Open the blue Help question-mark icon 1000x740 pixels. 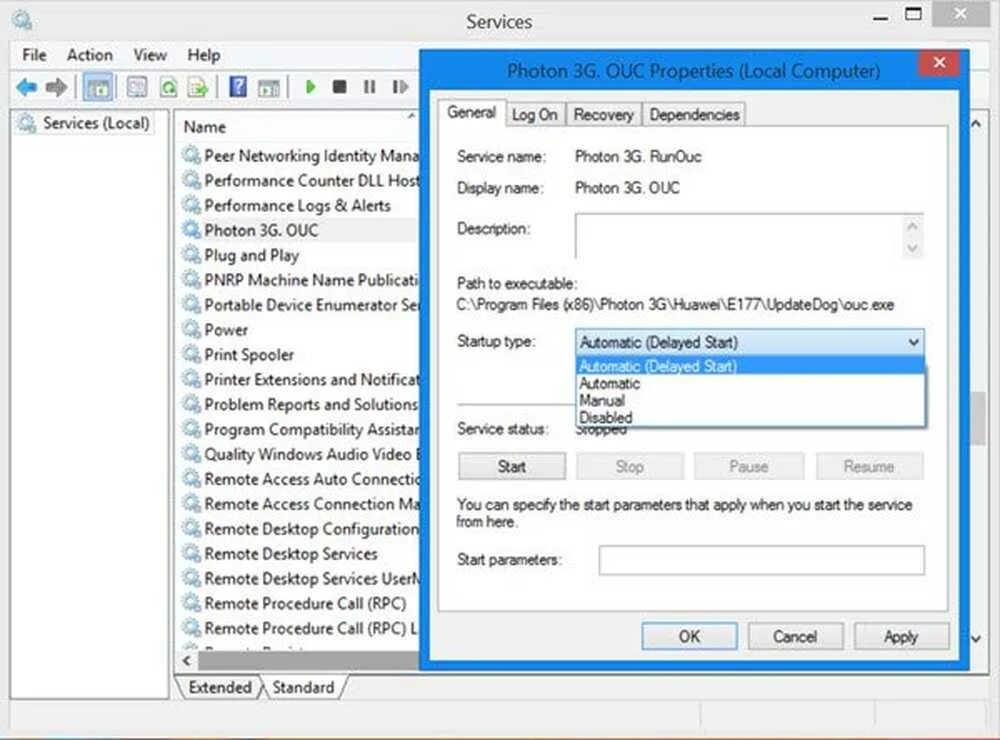tap(238, 87)
